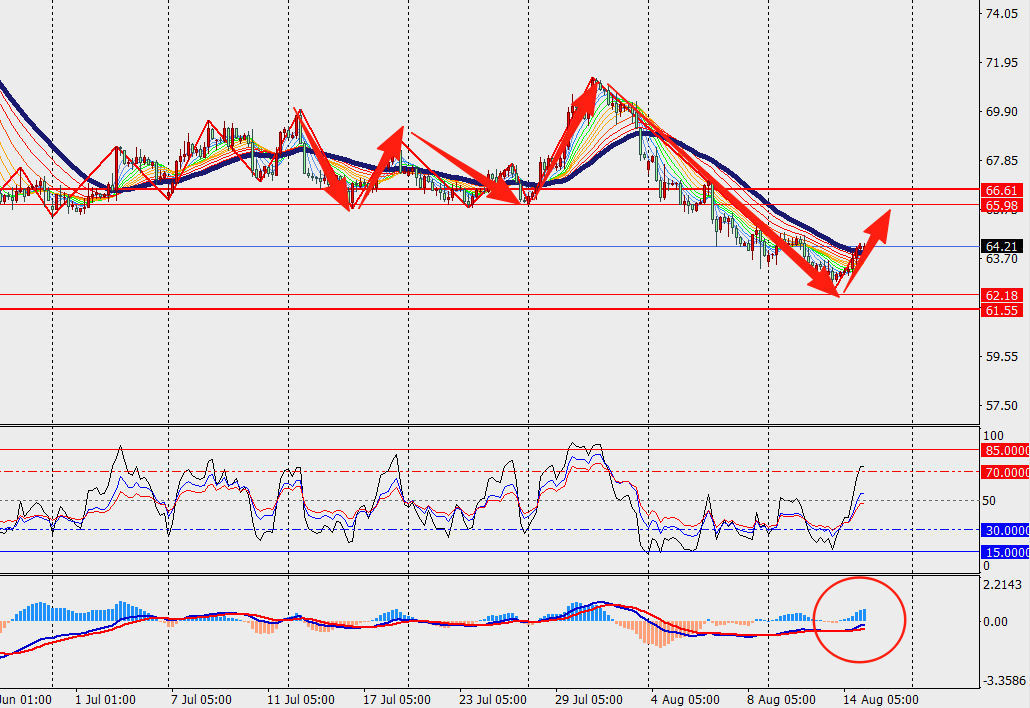Select the 67.85 price scale value

1002,160
